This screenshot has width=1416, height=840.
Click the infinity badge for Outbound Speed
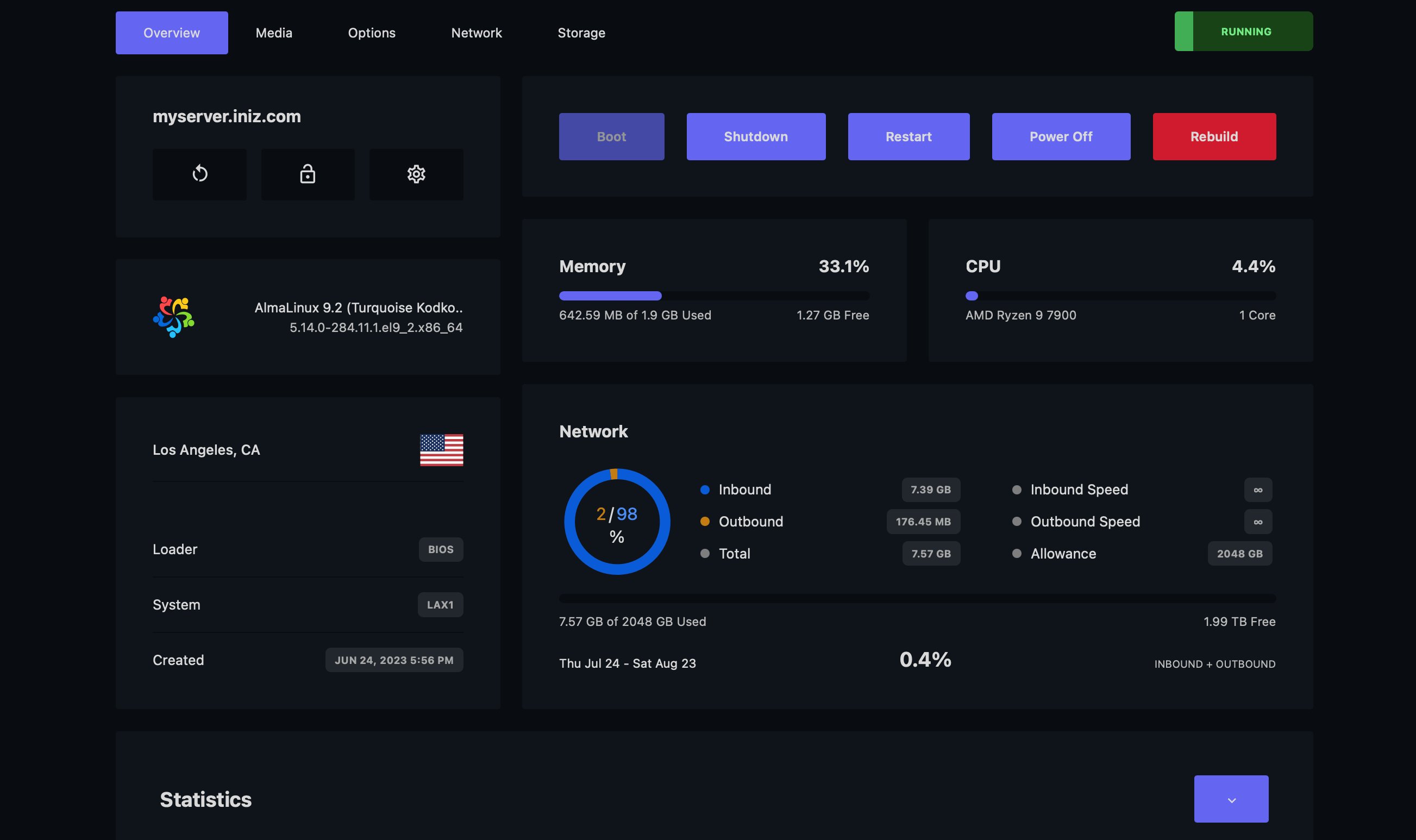coord(1257,521)
